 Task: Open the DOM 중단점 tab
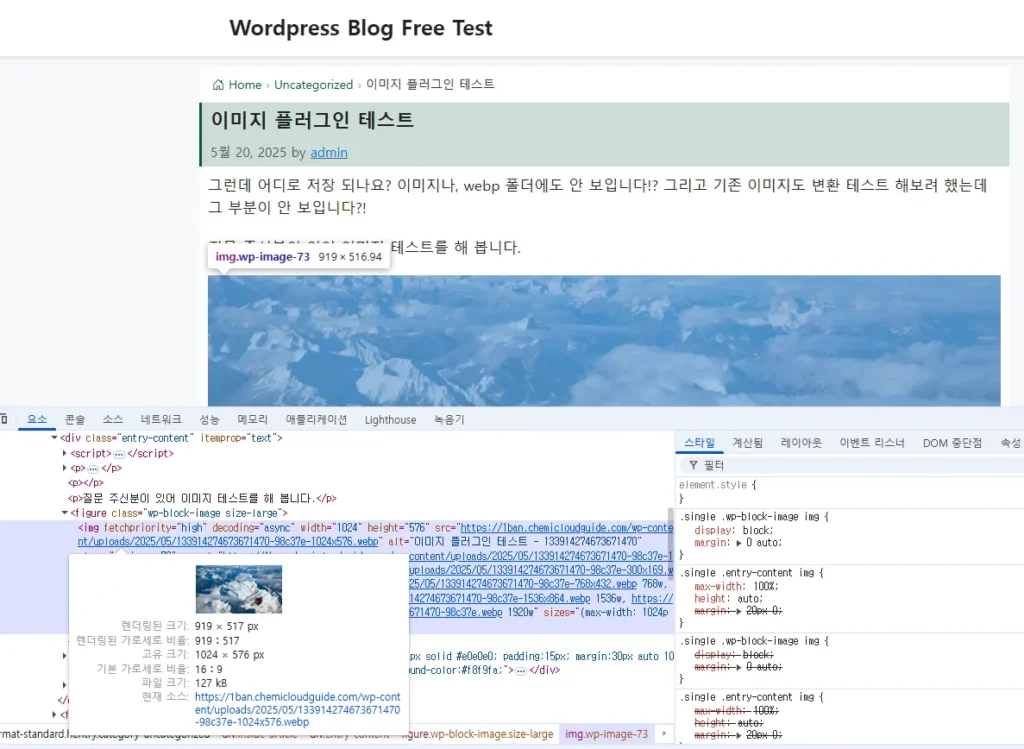(951, 442)
